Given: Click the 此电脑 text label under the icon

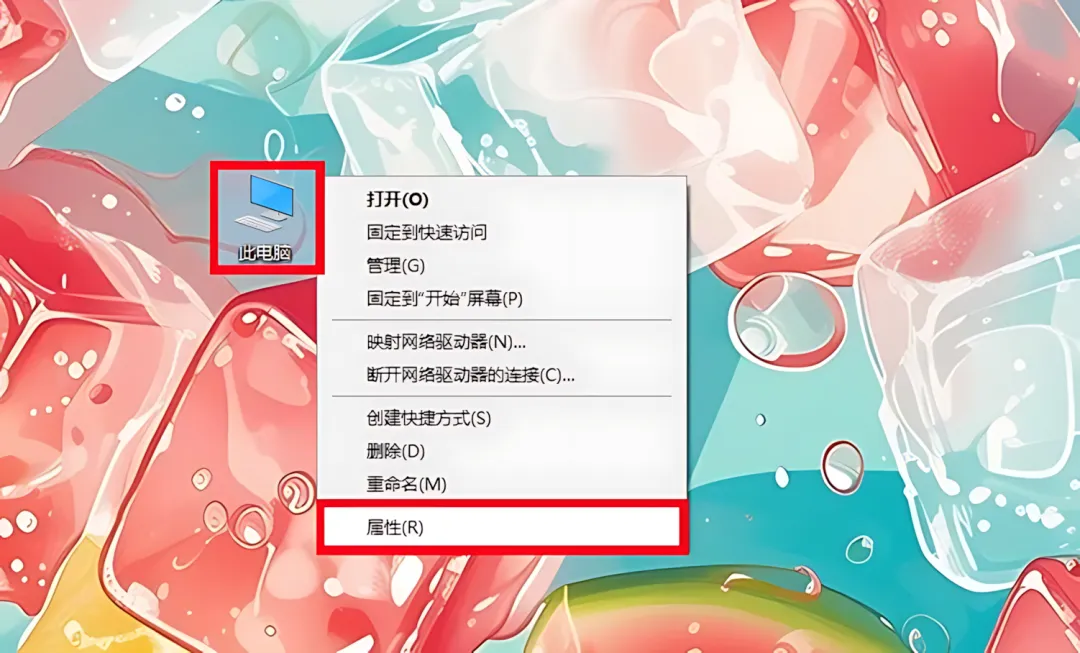Looking at the screenshot, I should (265, 253).
